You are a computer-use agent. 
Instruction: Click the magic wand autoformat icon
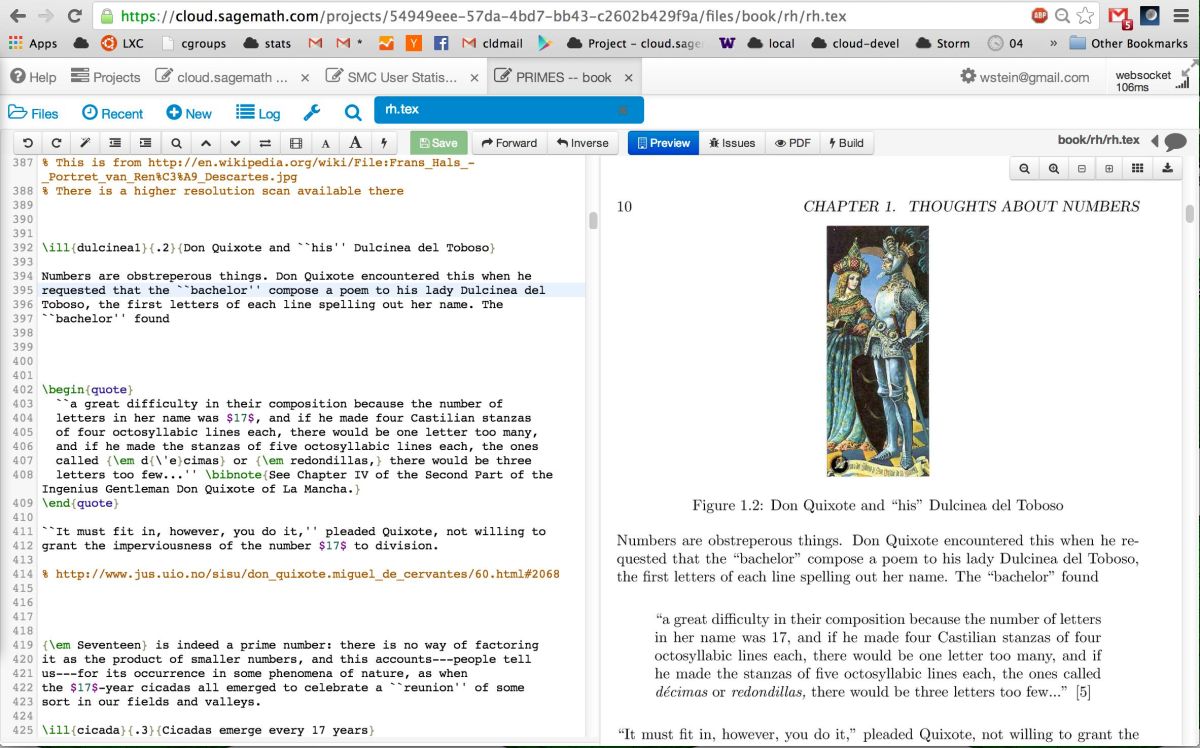85,143
